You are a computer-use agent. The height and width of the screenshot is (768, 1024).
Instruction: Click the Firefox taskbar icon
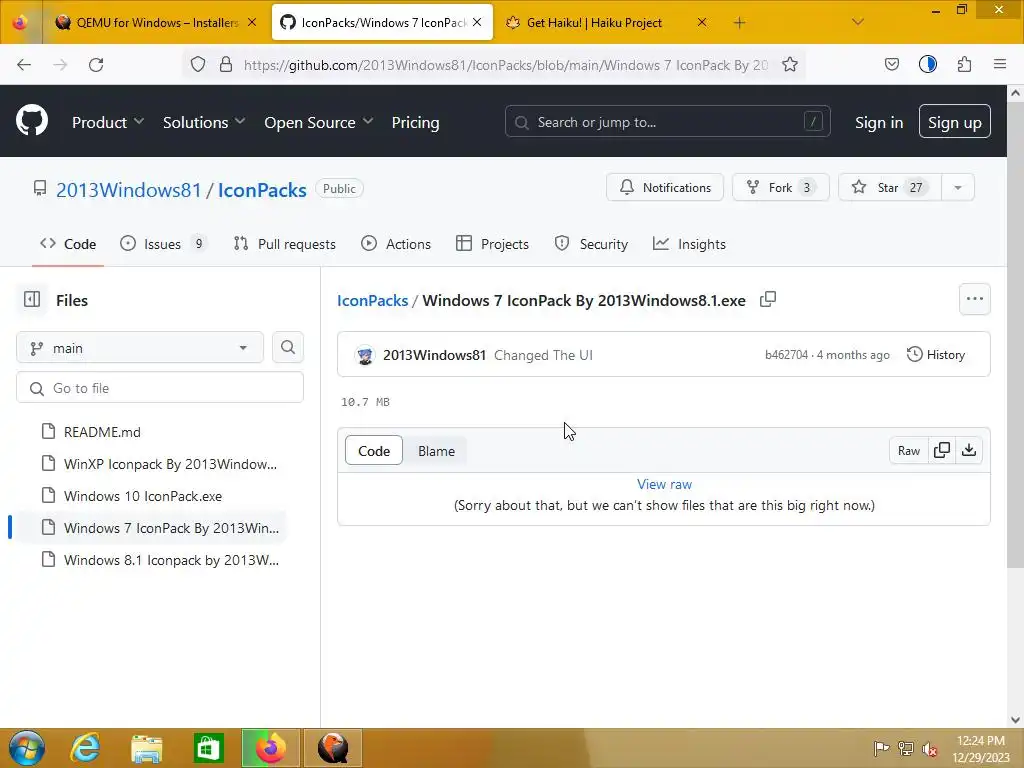pos(271,748)
